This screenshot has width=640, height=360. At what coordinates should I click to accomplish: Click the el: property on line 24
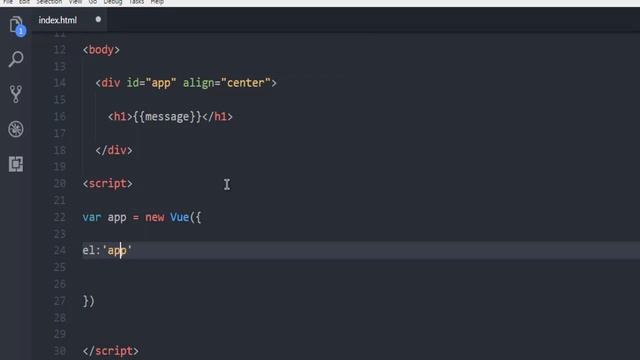92,250
